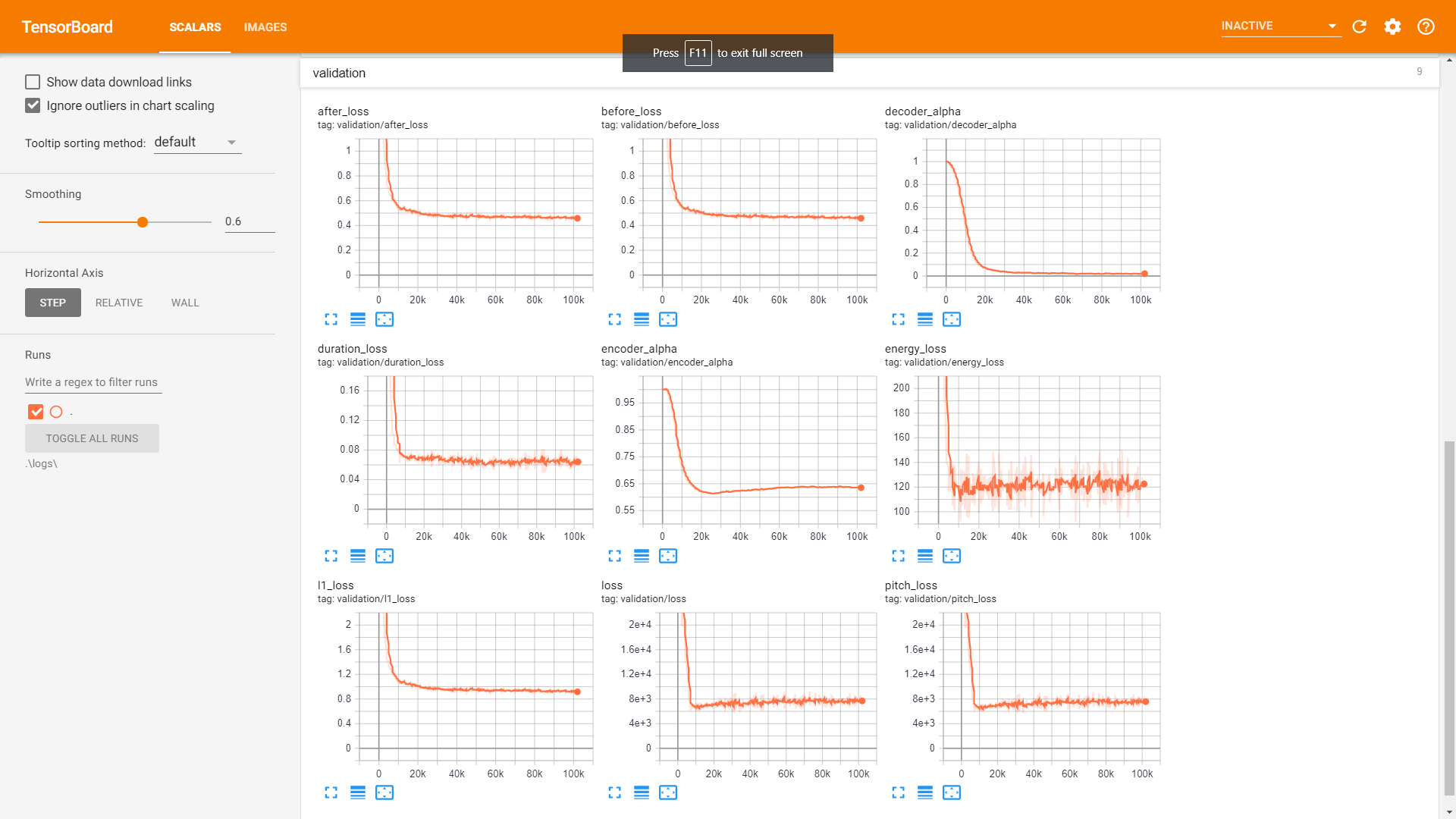Expand the encoder_alpha chart size
1456x819 pixels.
[x=615, y=556]
